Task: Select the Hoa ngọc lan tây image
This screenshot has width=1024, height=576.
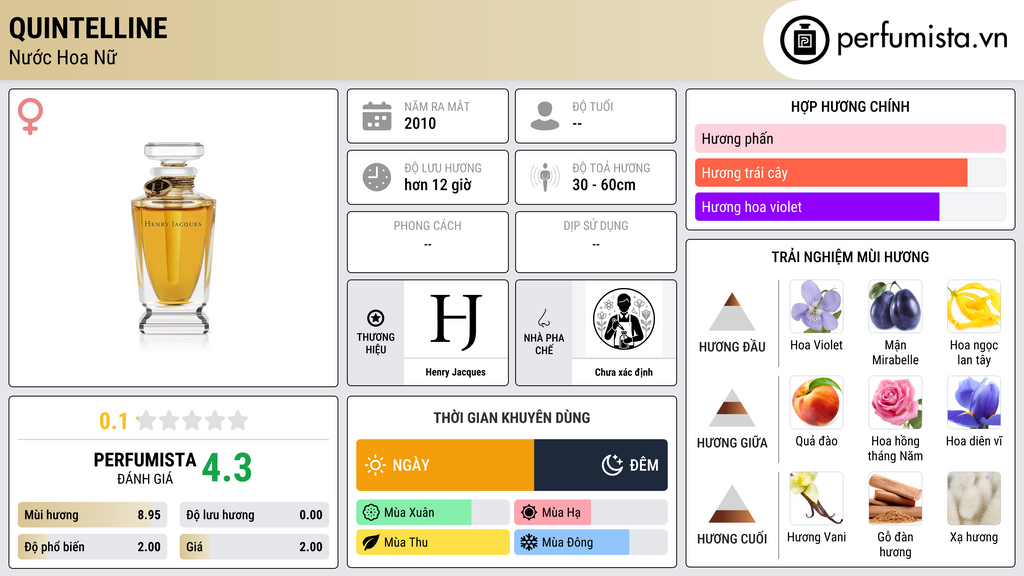Action: [974, 306]
